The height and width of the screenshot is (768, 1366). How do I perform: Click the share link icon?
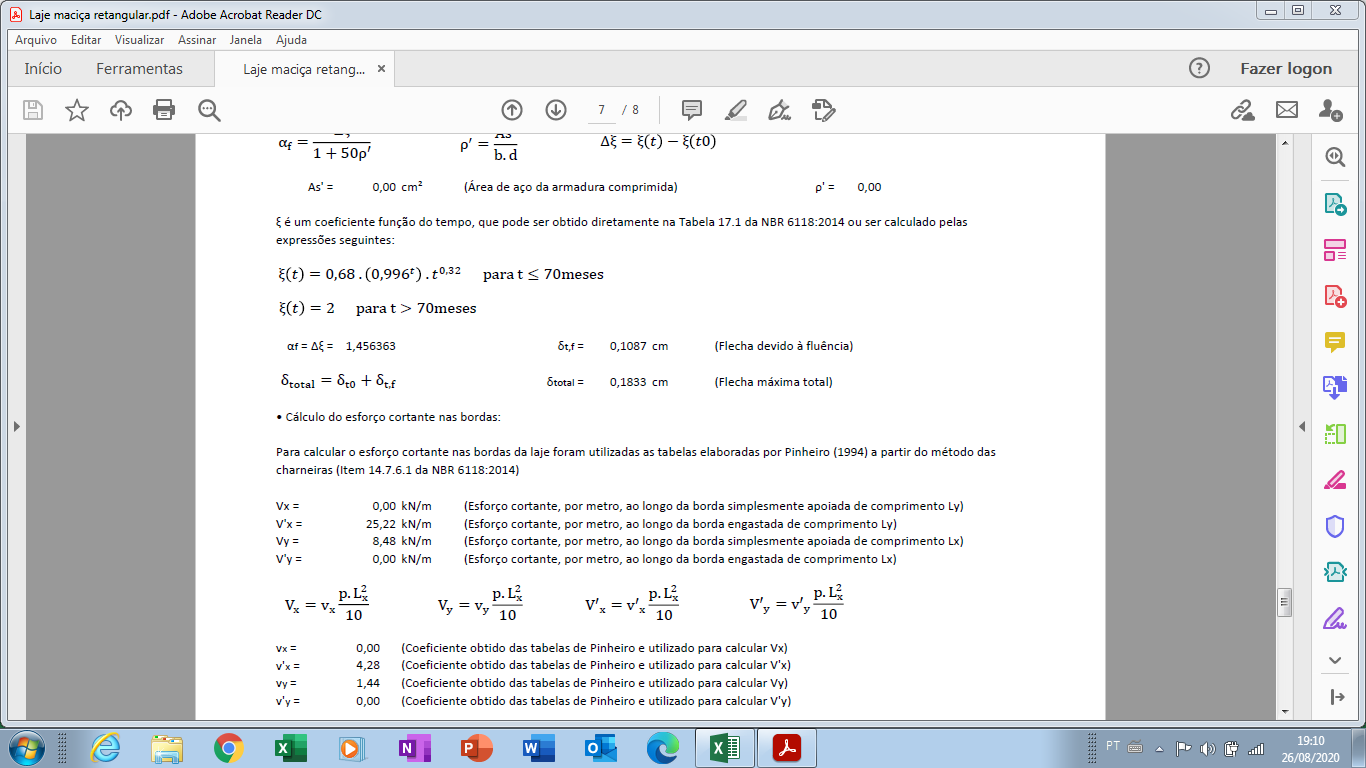pos(1242,110)
